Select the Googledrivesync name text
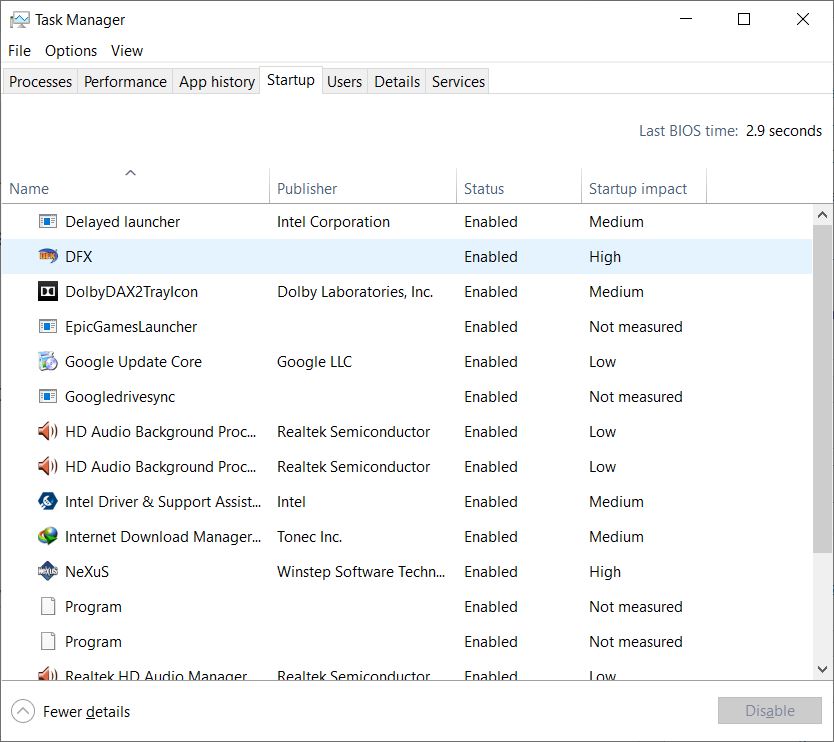This screenshot has height=742, width=834. [x=120, y=397]
